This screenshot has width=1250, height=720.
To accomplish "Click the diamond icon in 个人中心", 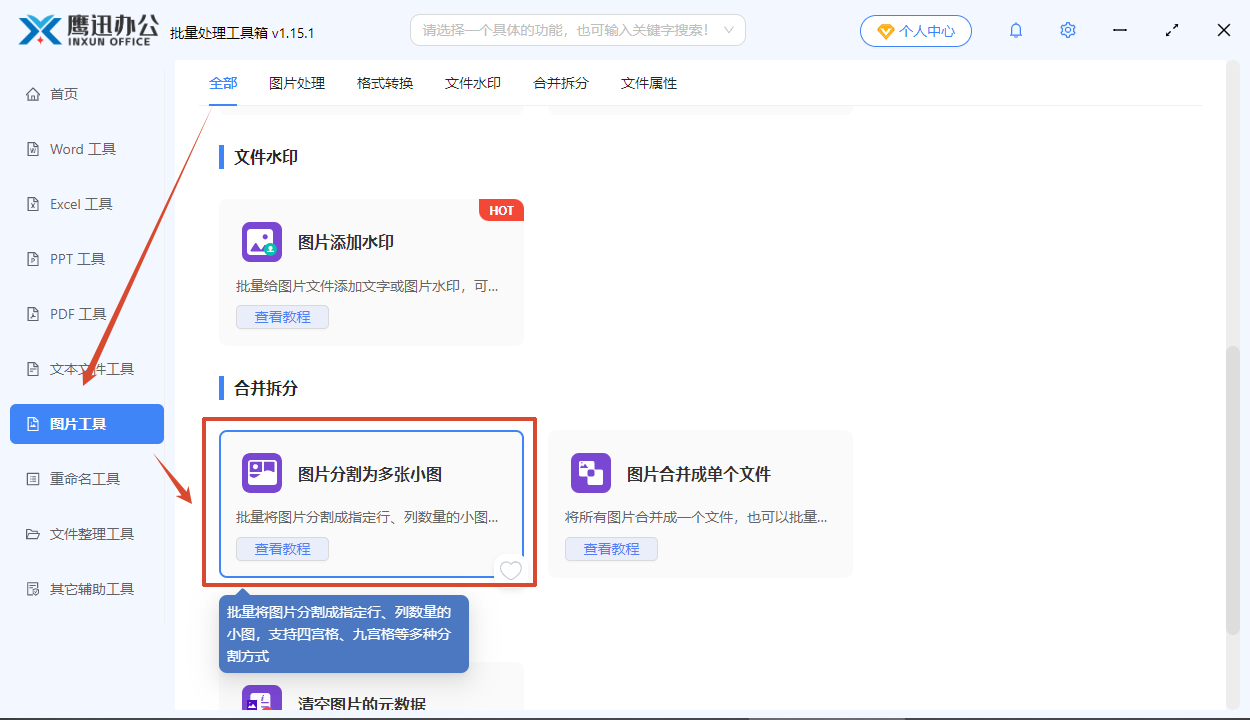I will click(885, 31).
